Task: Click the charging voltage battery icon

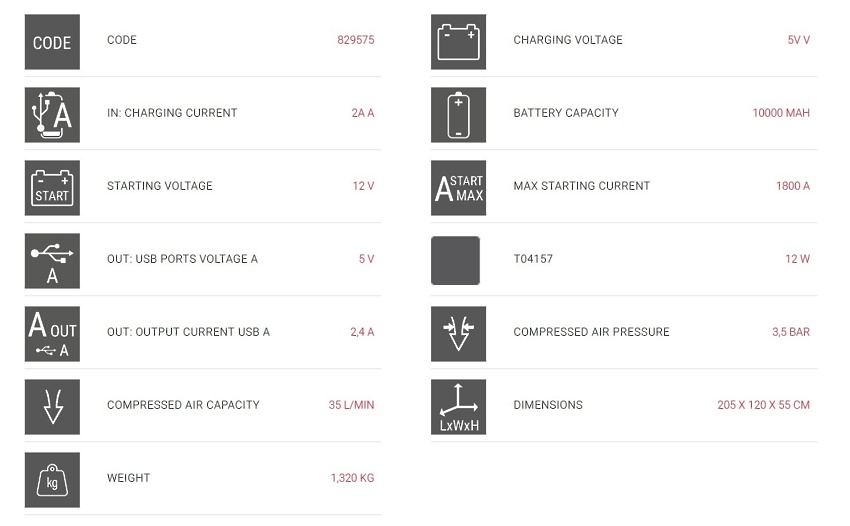Action: pos(459,42)
